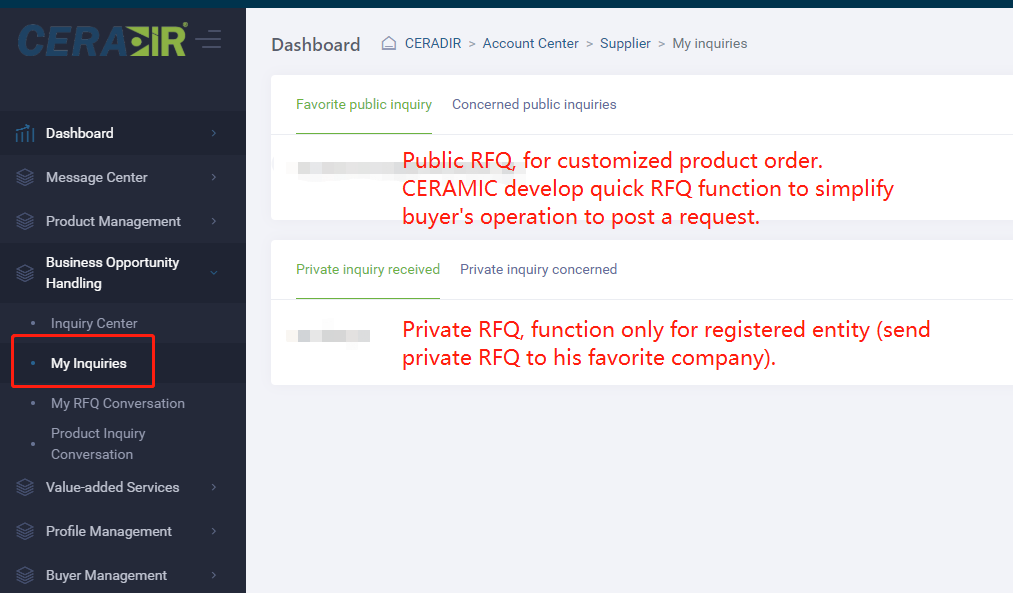Click the CERADIR logo
Screen dimensions: 1013x593
103,41
